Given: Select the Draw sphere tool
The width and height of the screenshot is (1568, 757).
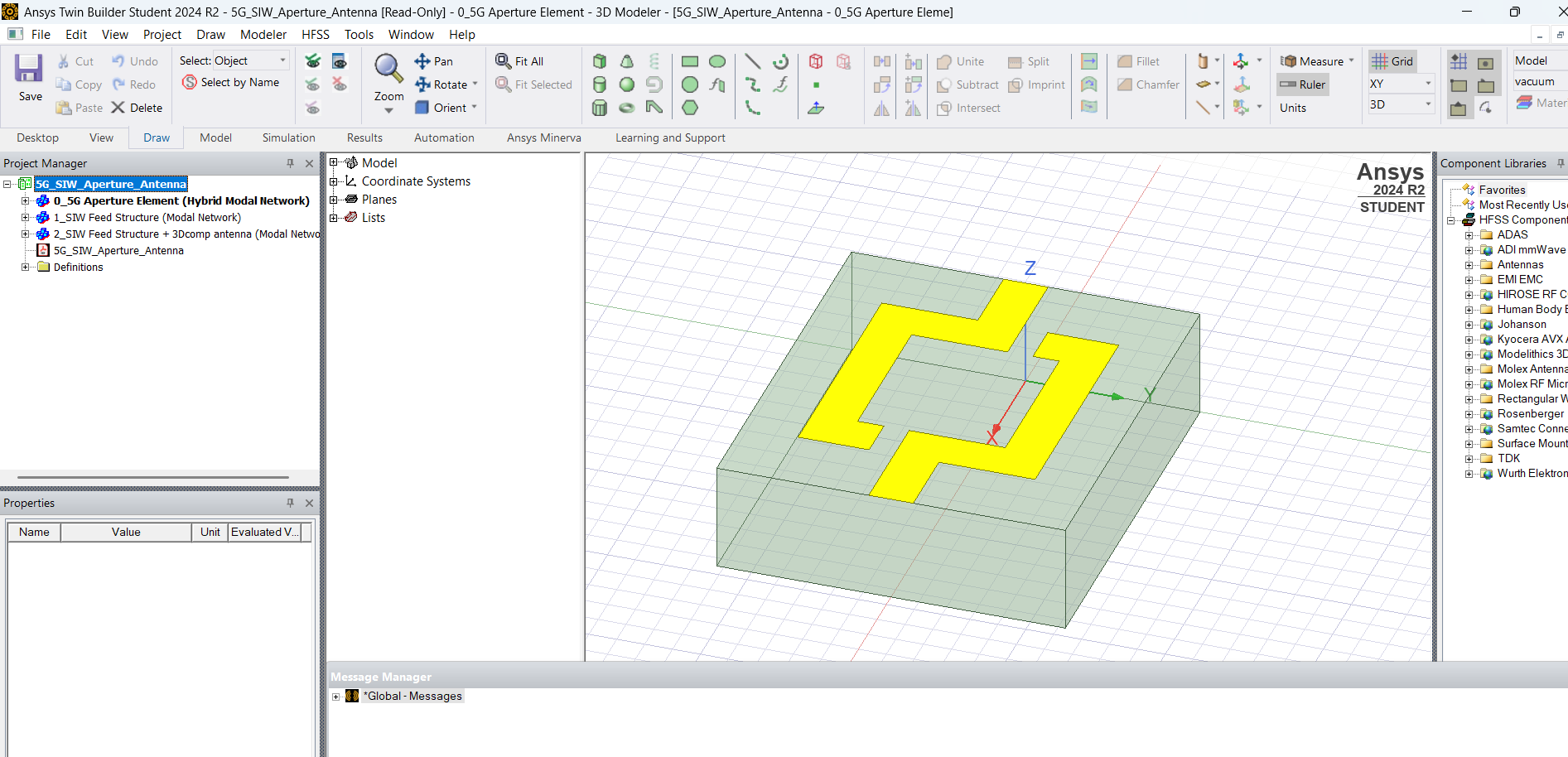Looking at the screenshot, I should (627, 84).
